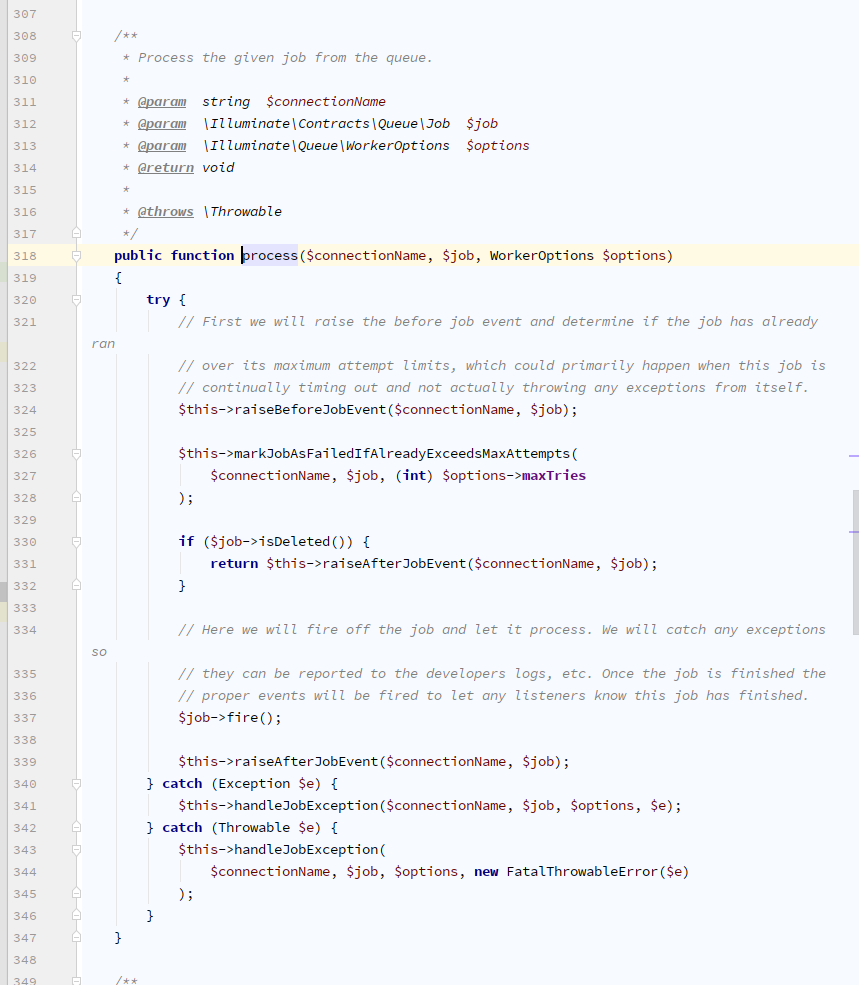Click '@param' tag on line 312
Viewport: 859px width, 985px height.
162,124
